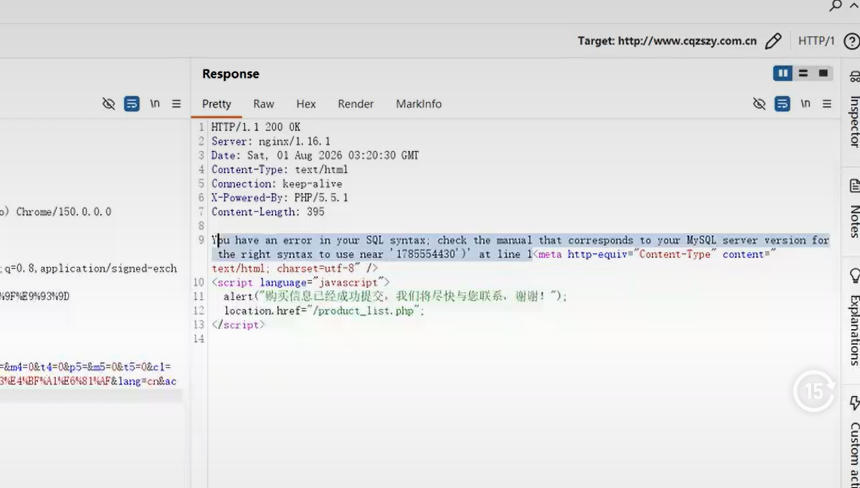Select side-by-side layout view icon

point(783,73)
